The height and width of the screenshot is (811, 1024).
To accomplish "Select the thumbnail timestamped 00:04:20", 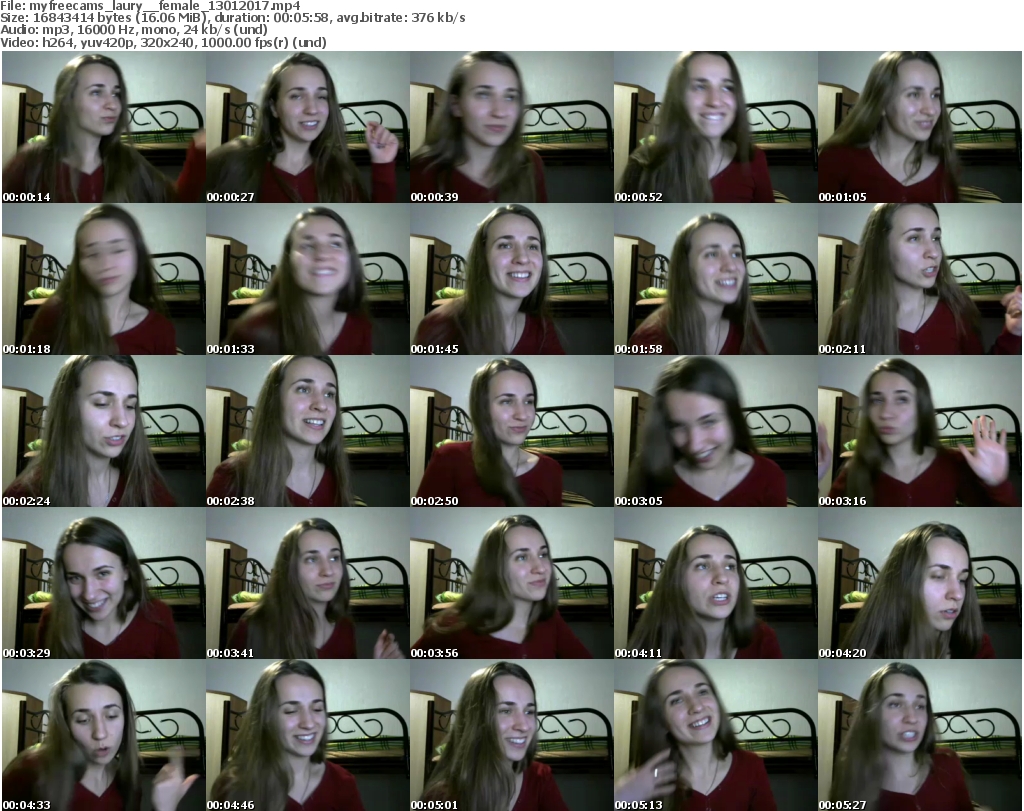I will point(920,583).
